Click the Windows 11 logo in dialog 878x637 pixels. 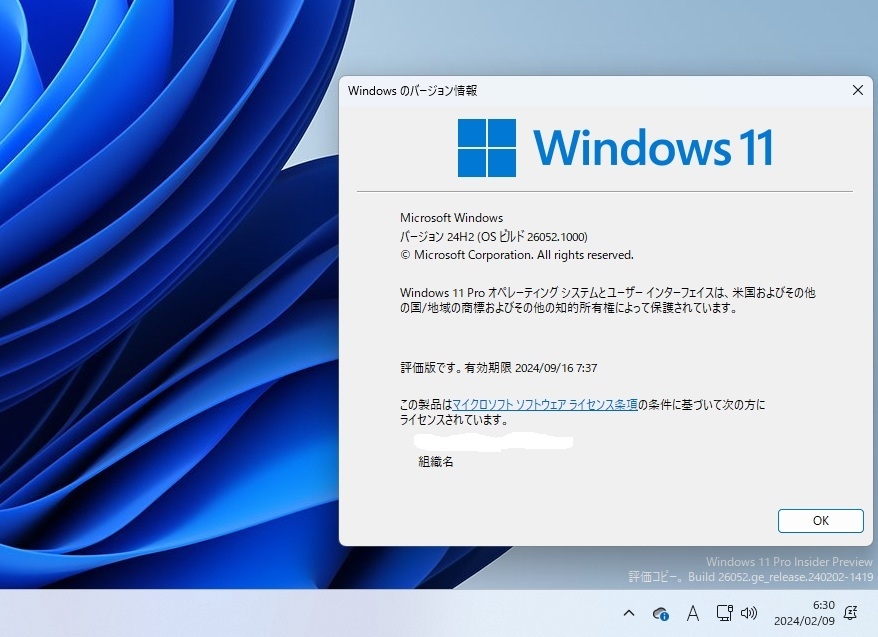pyautogui.click(x=616, y=148)
